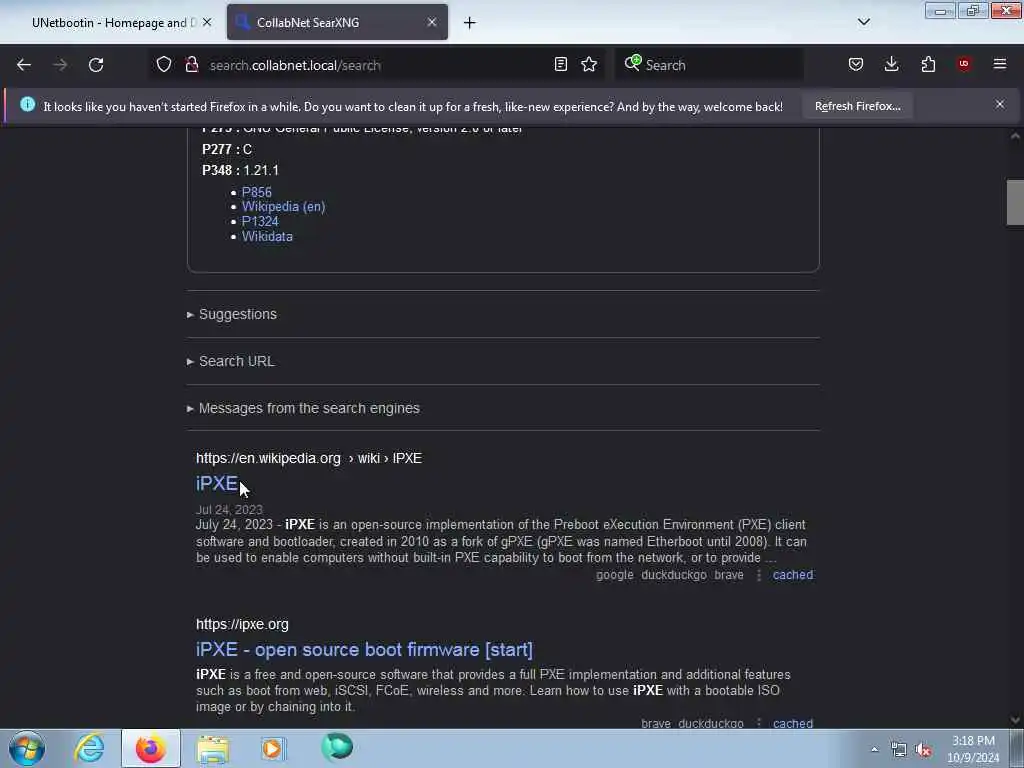Open the Wikipedia (en) link
1024x768 pixels.
tap(283, 206)
